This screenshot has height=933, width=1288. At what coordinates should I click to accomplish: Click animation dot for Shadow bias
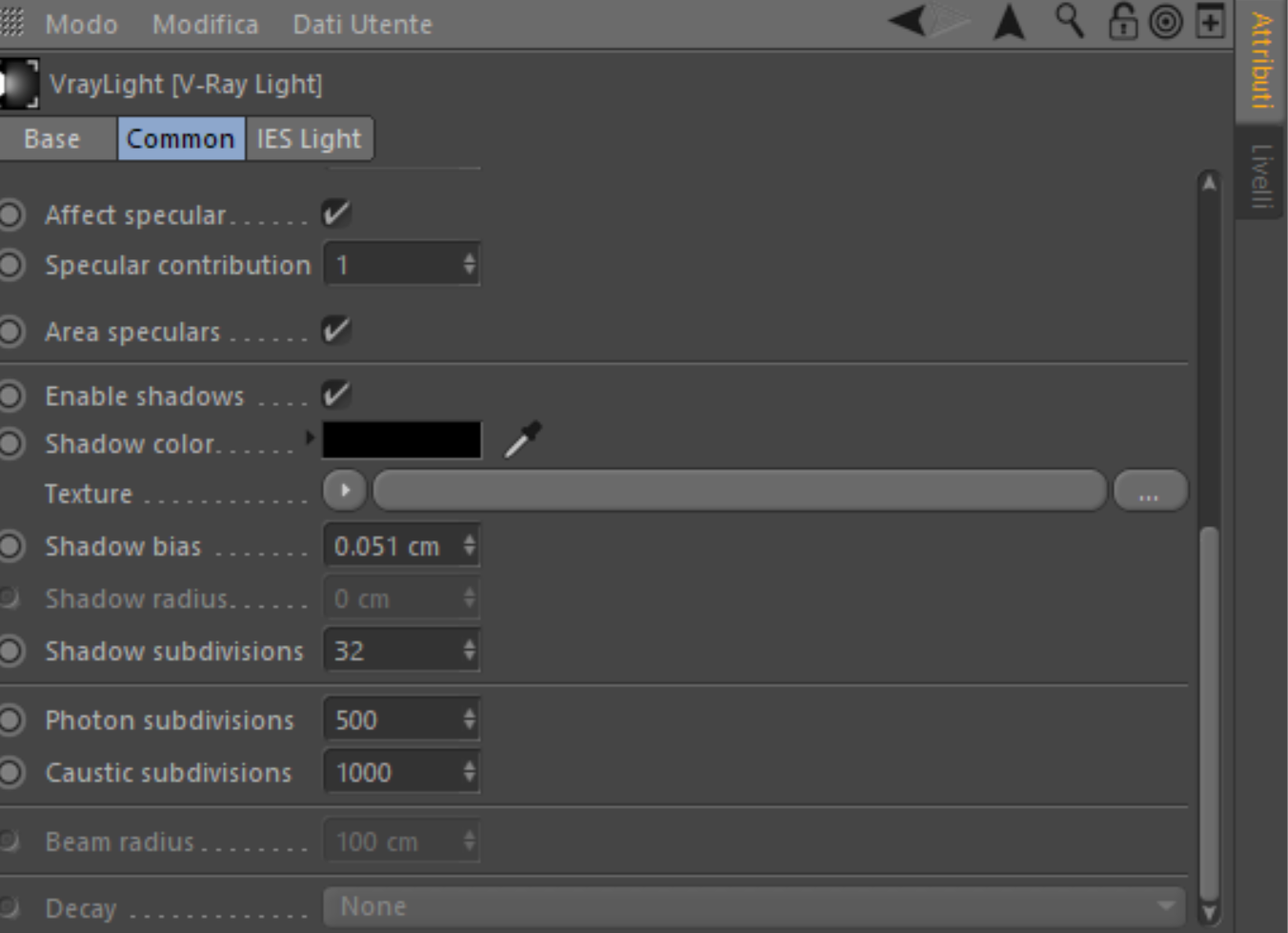click(x=11, y=546)
